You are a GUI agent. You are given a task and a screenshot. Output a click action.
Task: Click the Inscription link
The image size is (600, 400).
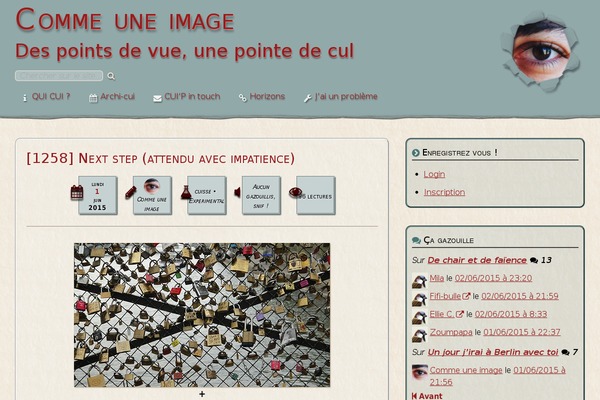[444, 192]
